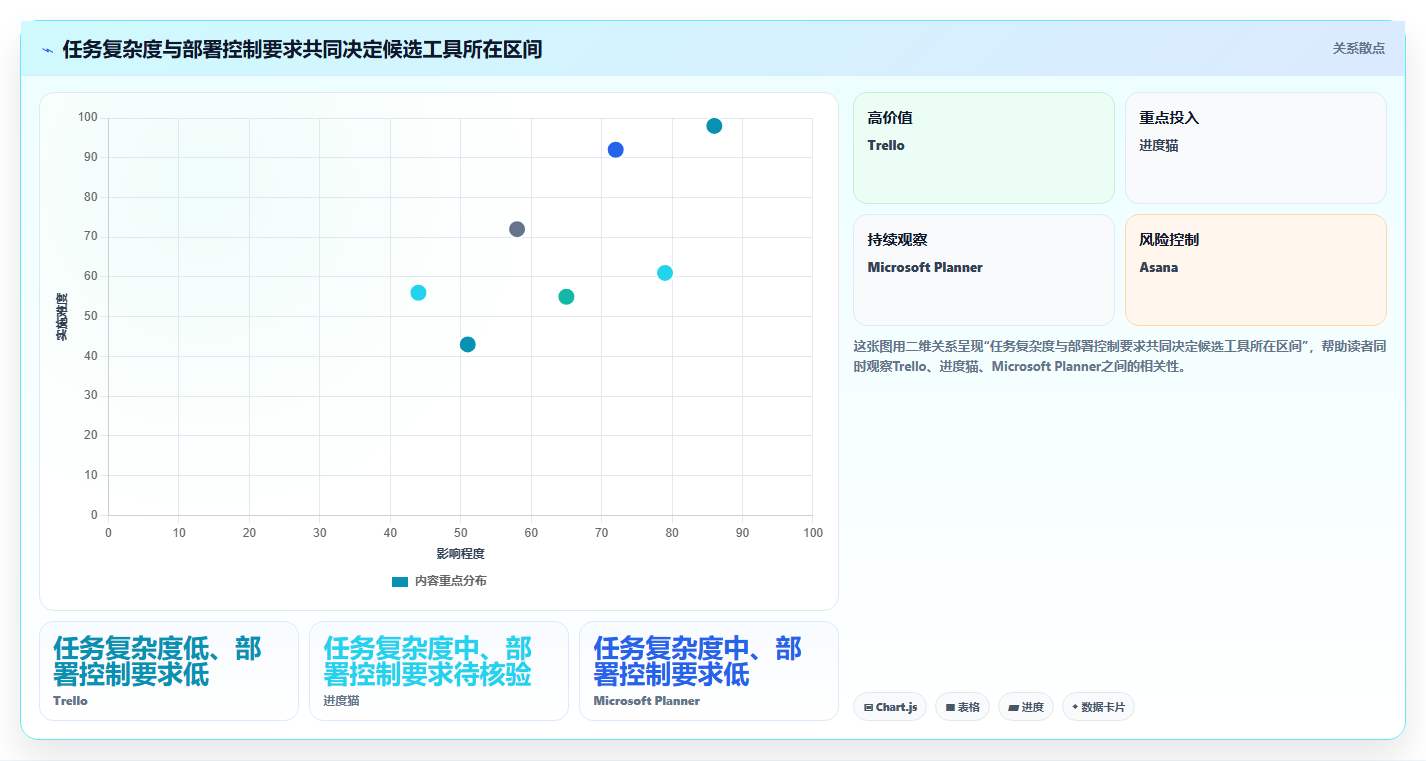1426x761 pixels.
Task: Click the x-axis tick label 50
Action: click(x=460, y=533)
